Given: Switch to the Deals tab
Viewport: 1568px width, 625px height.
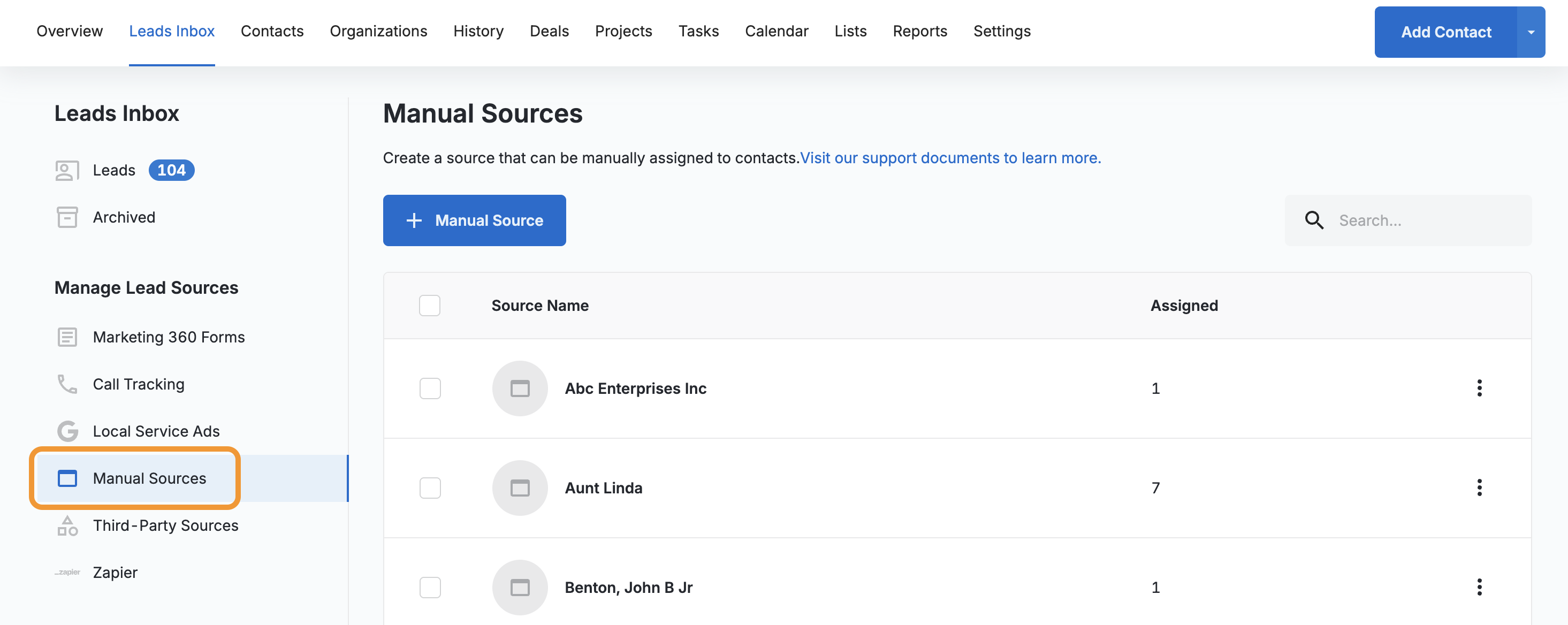Looking at the screenshot, I should [549, 31].
